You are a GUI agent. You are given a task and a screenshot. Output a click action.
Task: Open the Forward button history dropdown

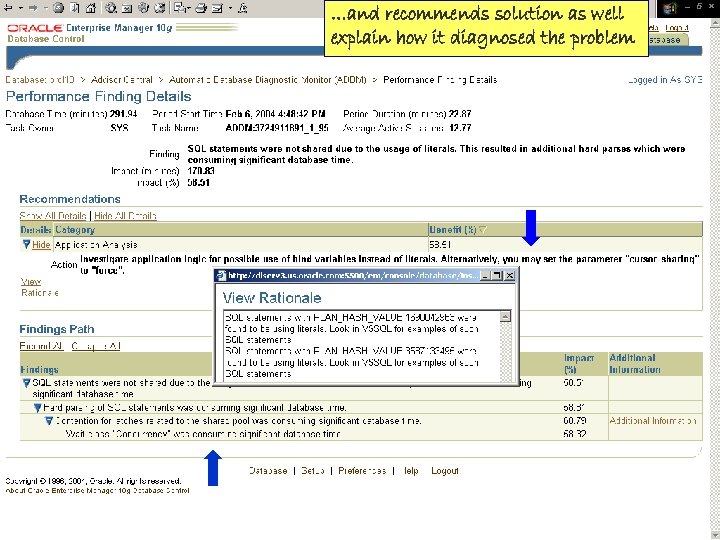pyautogui.click(x=45, y=8)
